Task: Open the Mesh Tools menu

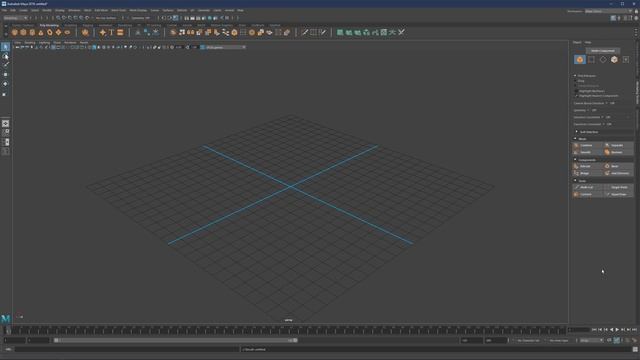Action: [x=118, y=10]
